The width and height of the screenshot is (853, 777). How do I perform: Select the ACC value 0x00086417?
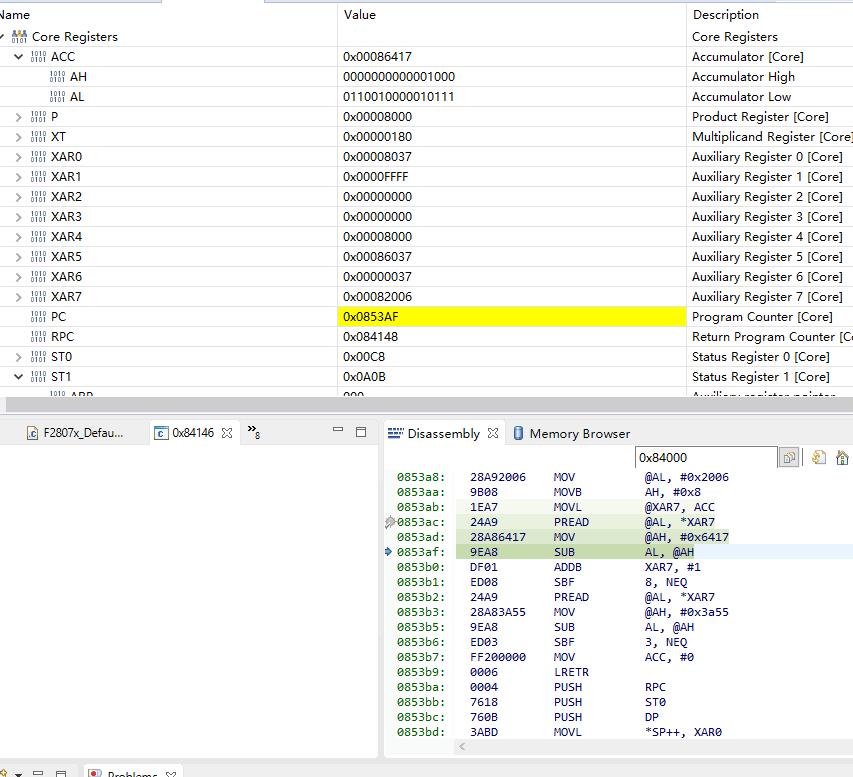[377, 57]
